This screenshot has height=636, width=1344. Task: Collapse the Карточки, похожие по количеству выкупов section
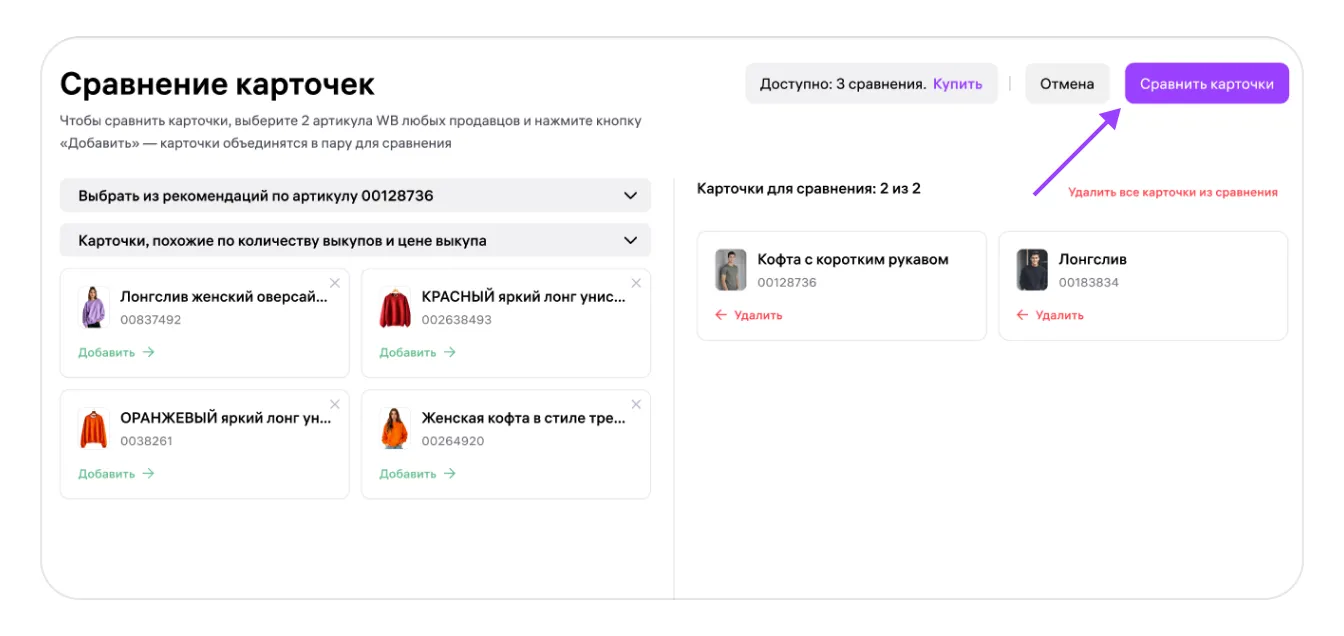pyautogui.click(x=630, y=241)
